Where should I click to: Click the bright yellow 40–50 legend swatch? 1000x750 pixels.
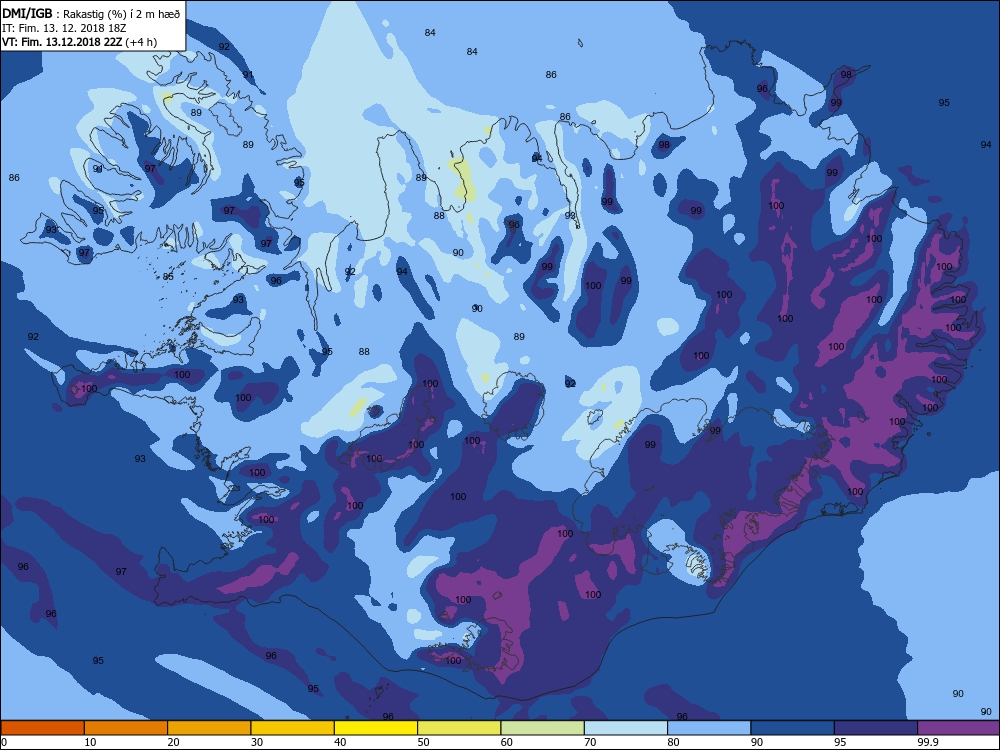coord(376,728)
